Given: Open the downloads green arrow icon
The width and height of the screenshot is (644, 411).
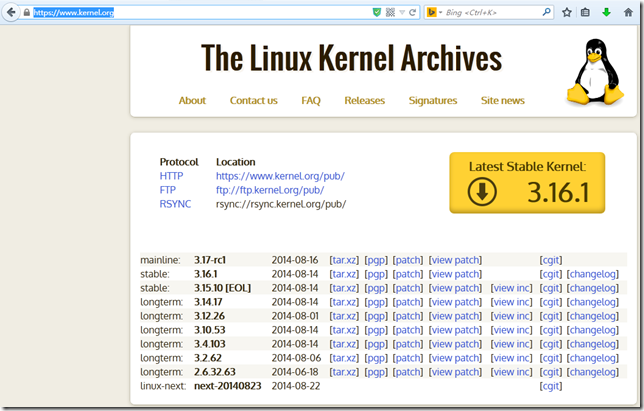Looking at the screenshot, I should click(606, 12).
